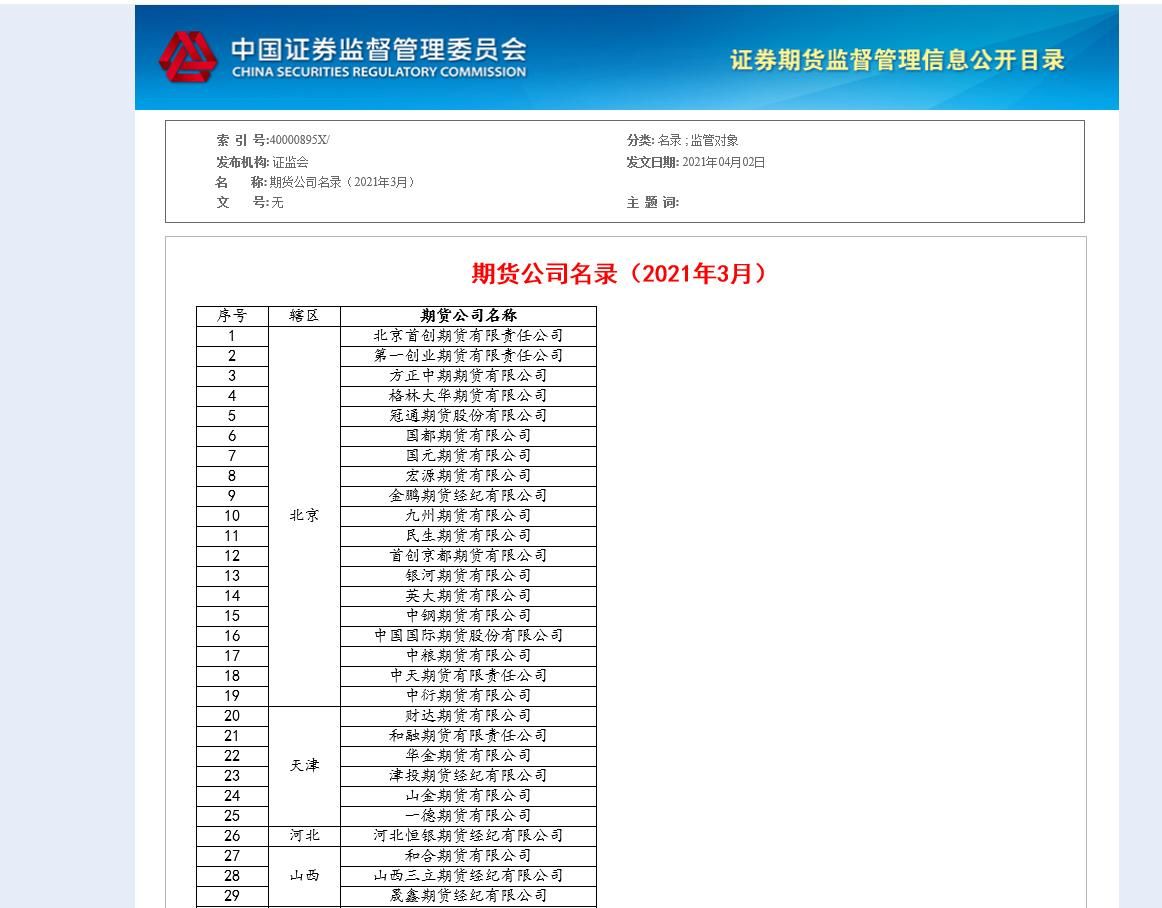1162x908 pixels.
Task: Click the CSRC red logo emblem
Action: (187, 56)
